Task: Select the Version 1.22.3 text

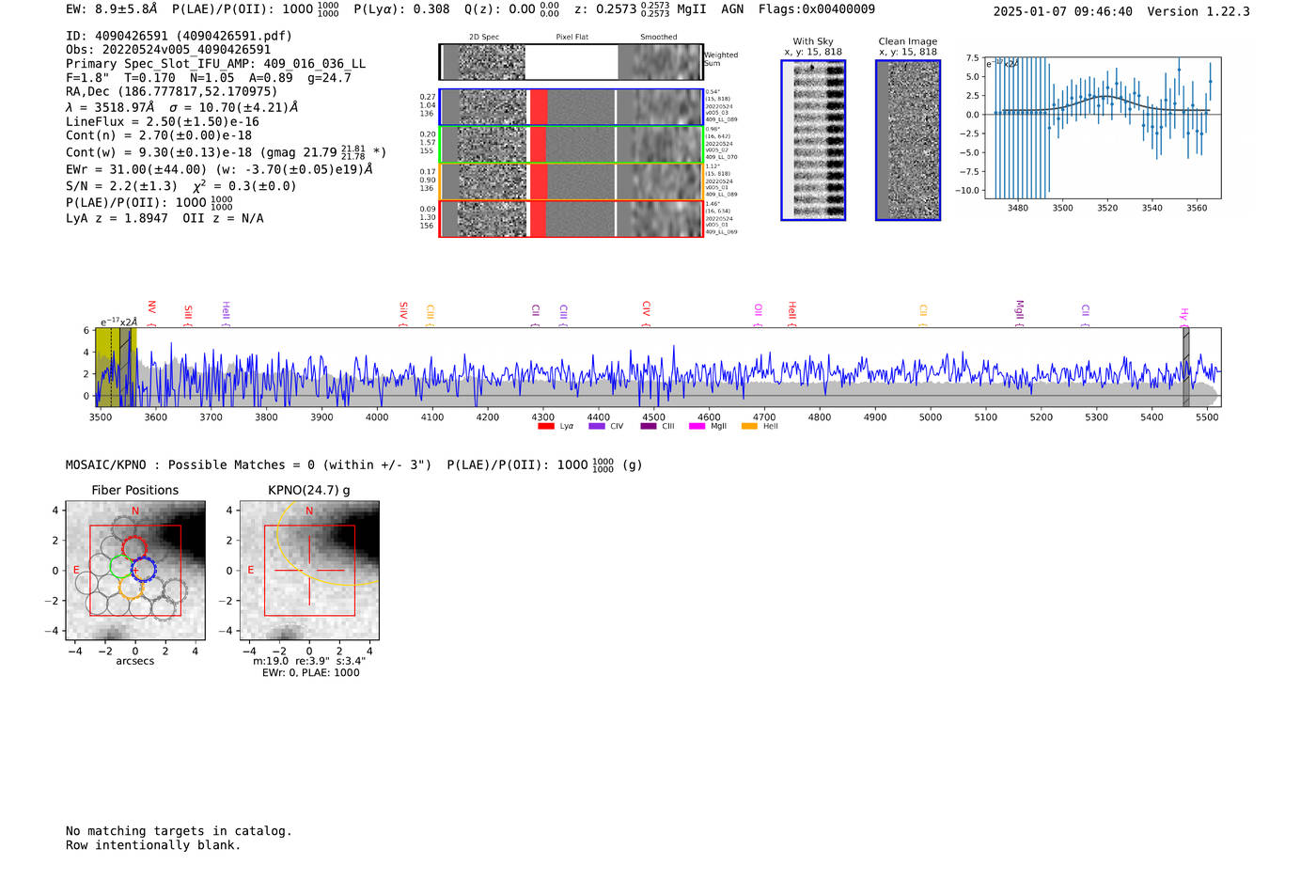Action: tap(1198, 11)
